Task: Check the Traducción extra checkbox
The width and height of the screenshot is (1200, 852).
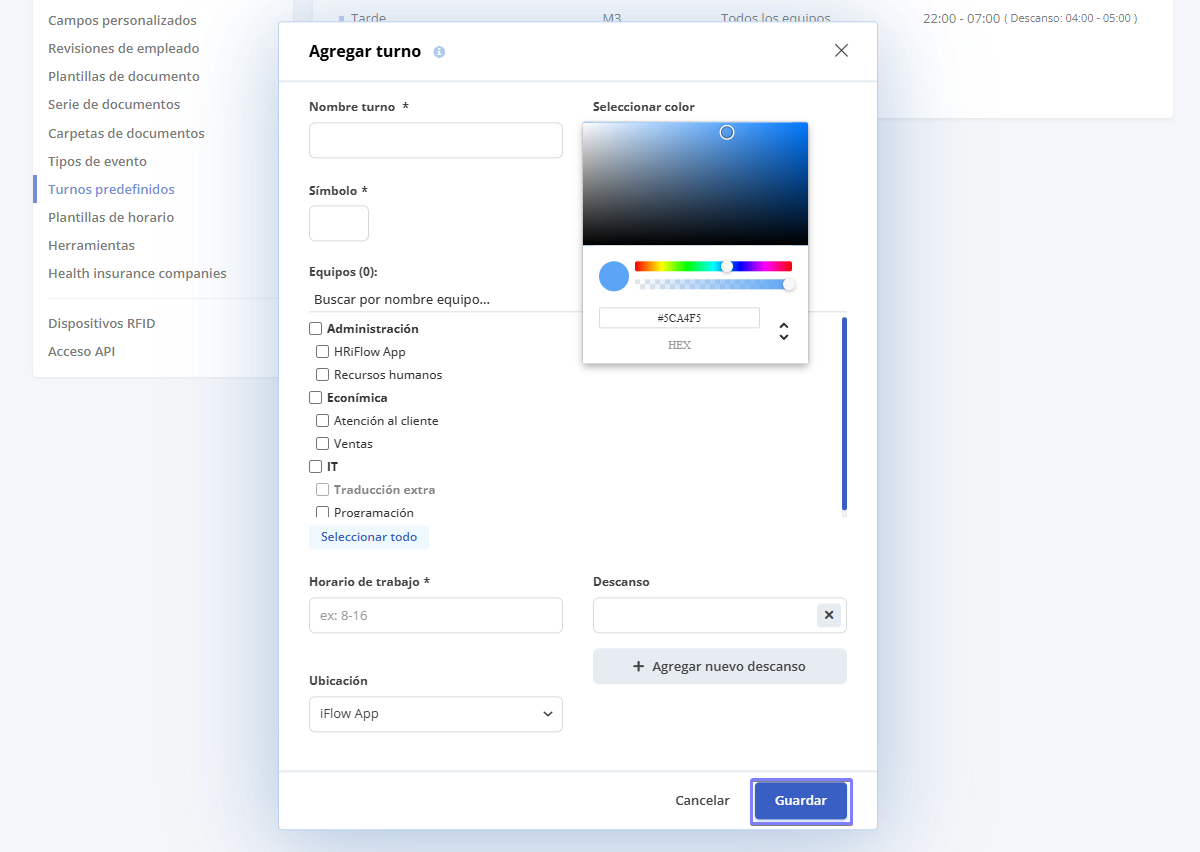Action: coord(323,489)
